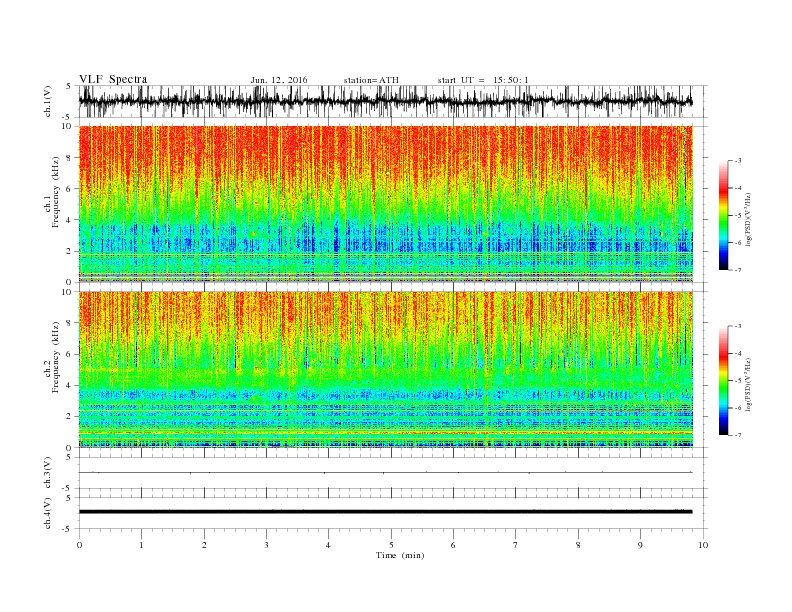Screen dimensions: 792x612
Task: Click the 6 kHz tick on ch.1 frequency axis
Action: tap(69, 189)
